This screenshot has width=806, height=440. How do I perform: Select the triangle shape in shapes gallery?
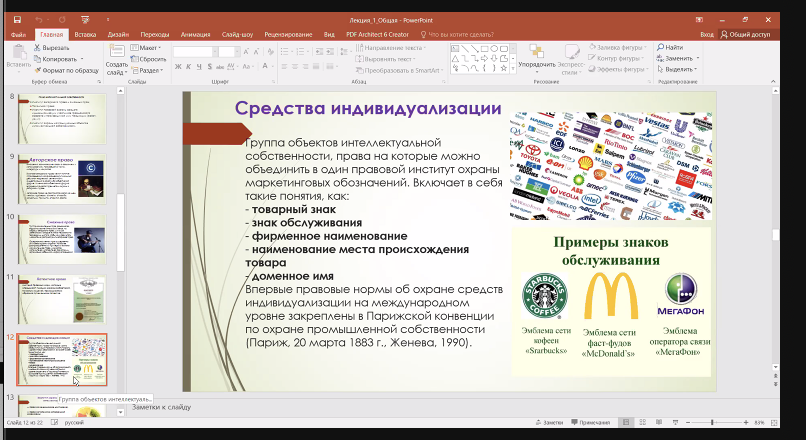point(455,59)
